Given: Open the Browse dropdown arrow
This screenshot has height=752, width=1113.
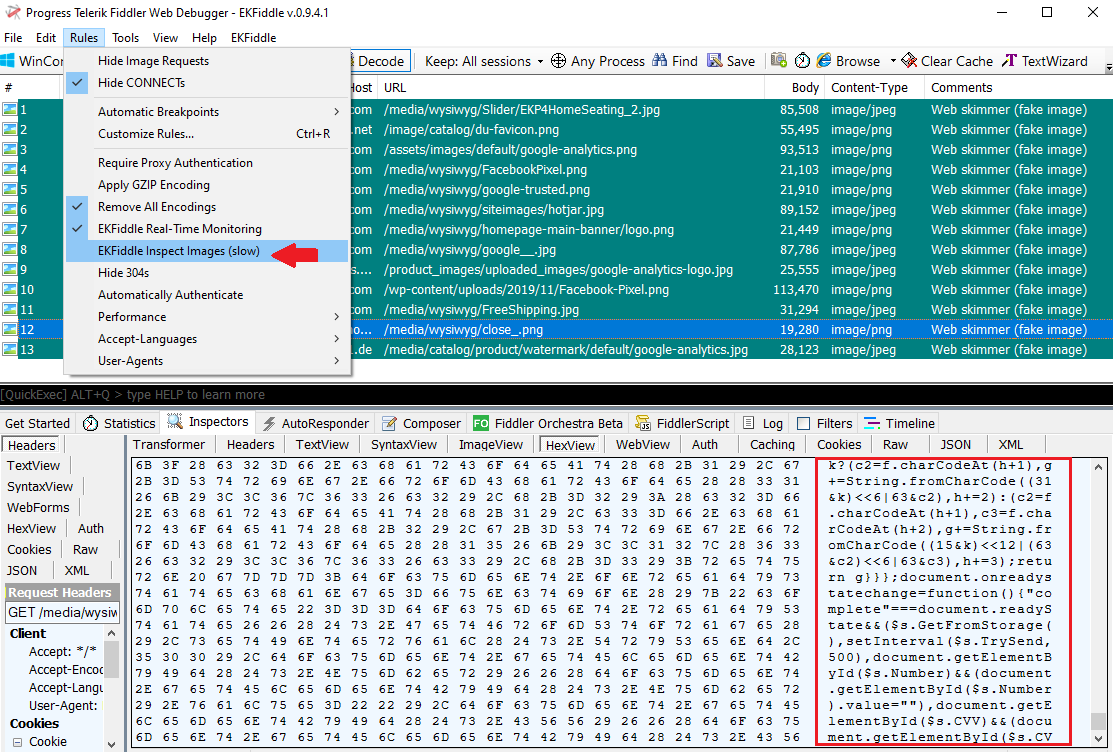Looking at the screenshot, I should (x=893, y=61).
